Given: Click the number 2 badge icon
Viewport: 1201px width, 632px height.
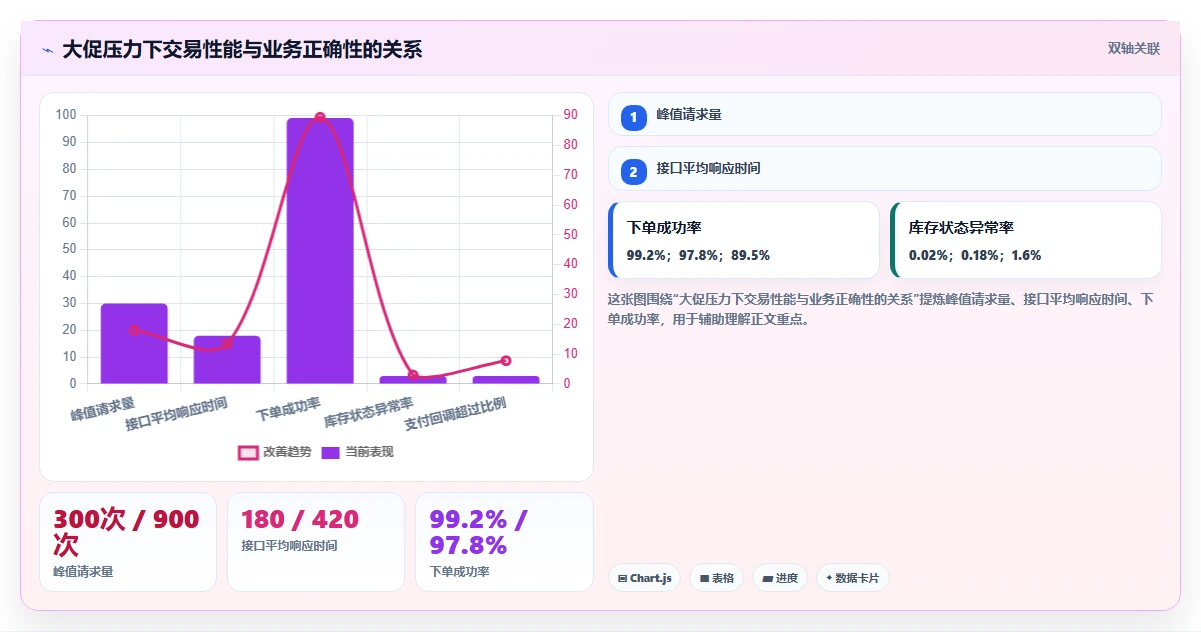Looking at the screenshot, I should [634, 171].
